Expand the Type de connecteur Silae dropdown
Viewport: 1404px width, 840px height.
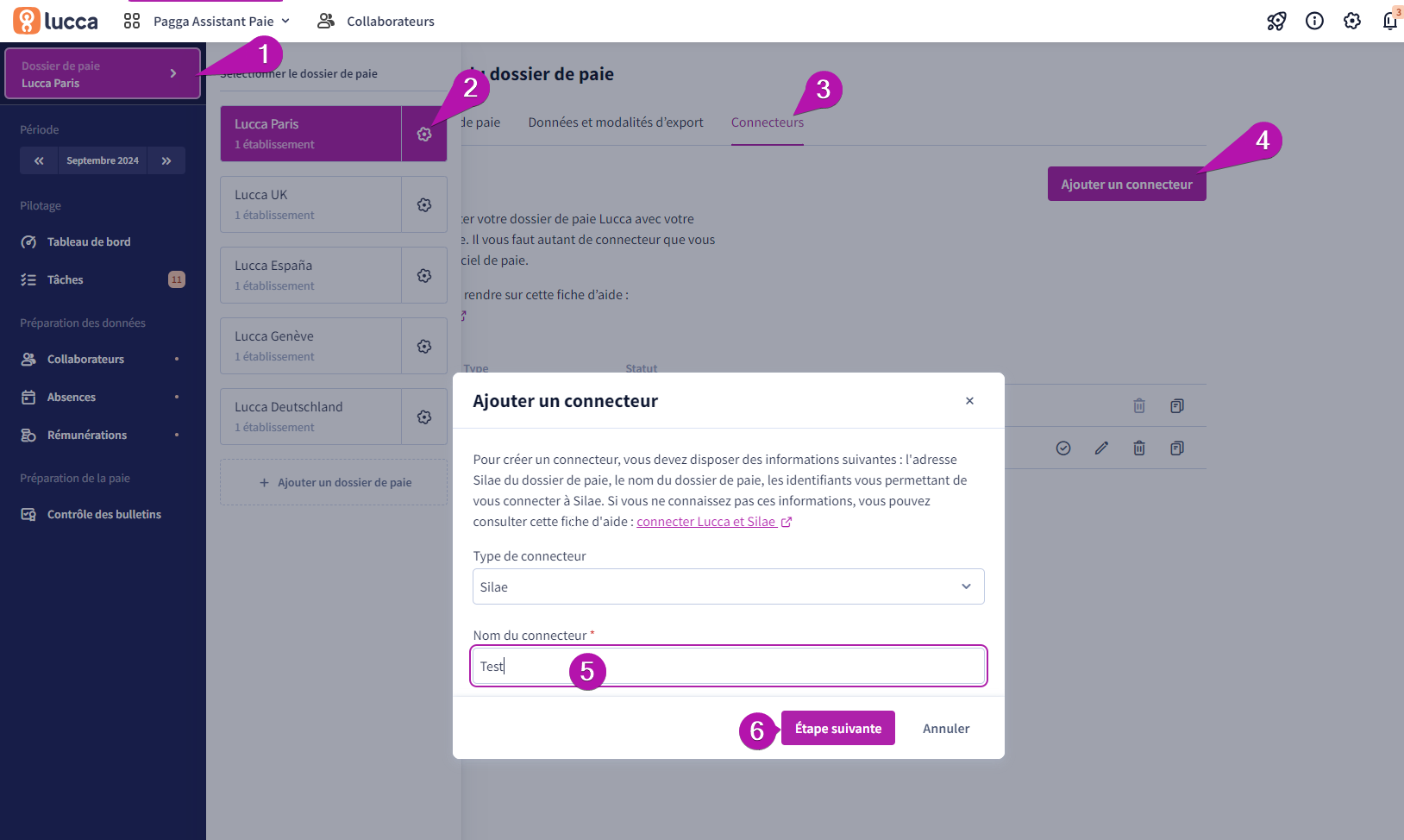pyautogui.click(x=729, y=586)
